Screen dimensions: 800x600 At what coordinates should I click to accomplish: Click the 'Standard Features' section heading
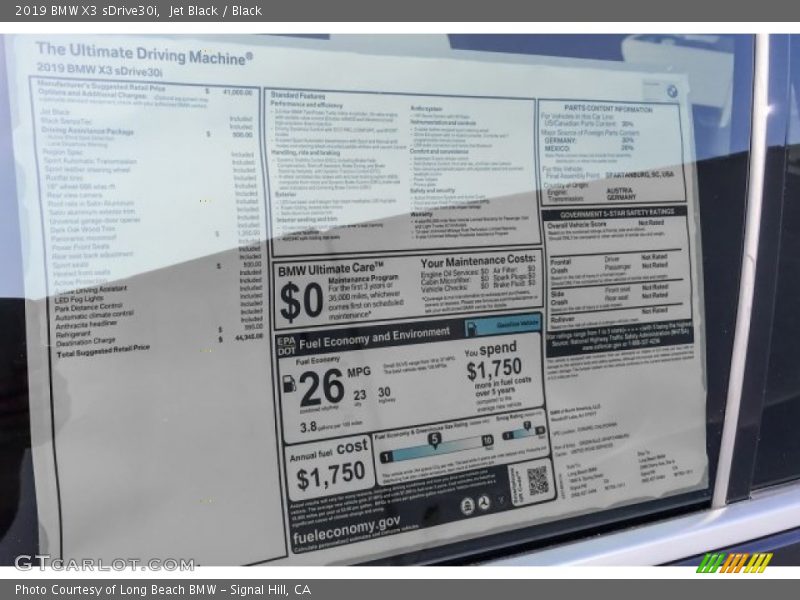(297, 95)
